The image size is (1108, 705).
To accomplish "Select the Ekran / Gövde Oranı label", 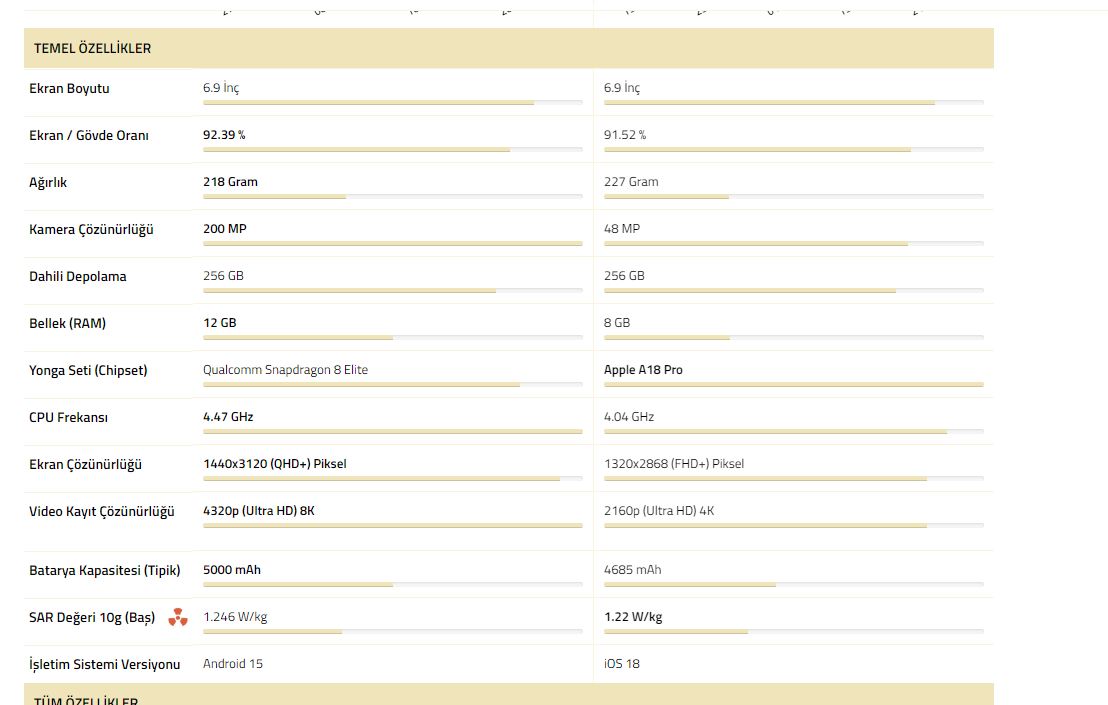I will point(89,136).
